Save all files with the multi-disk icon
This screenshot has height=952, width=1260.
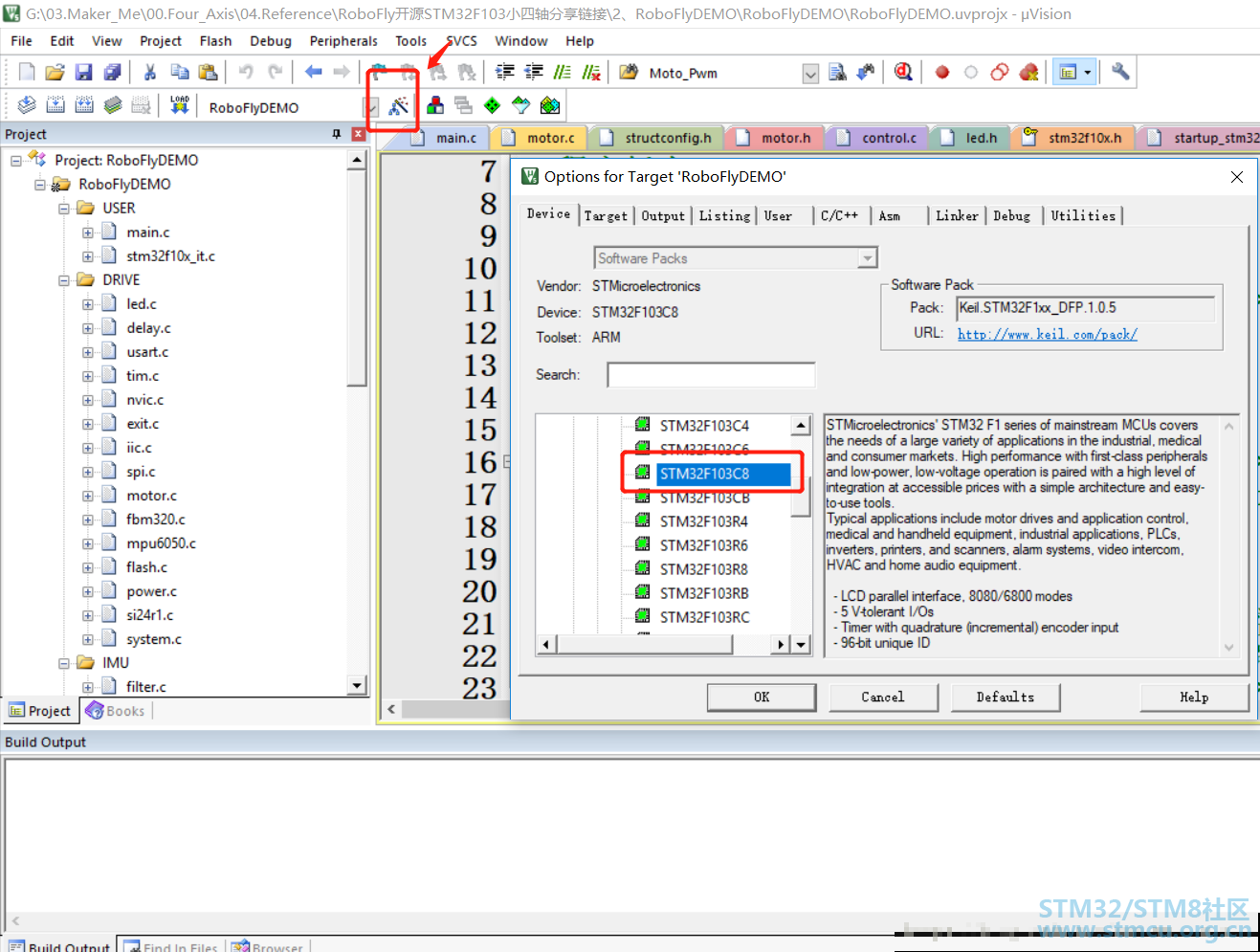[113, 73]
